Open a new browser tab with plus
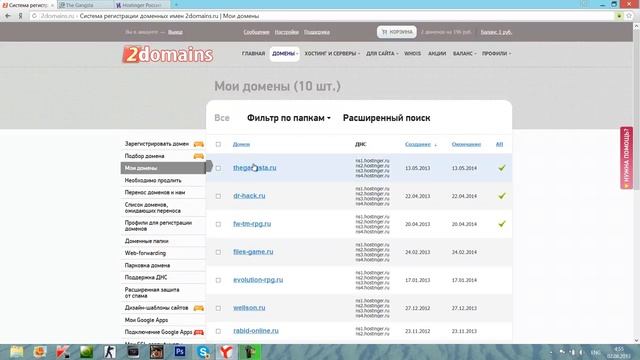This screenshot has width=640, height=360. point(176,5)
